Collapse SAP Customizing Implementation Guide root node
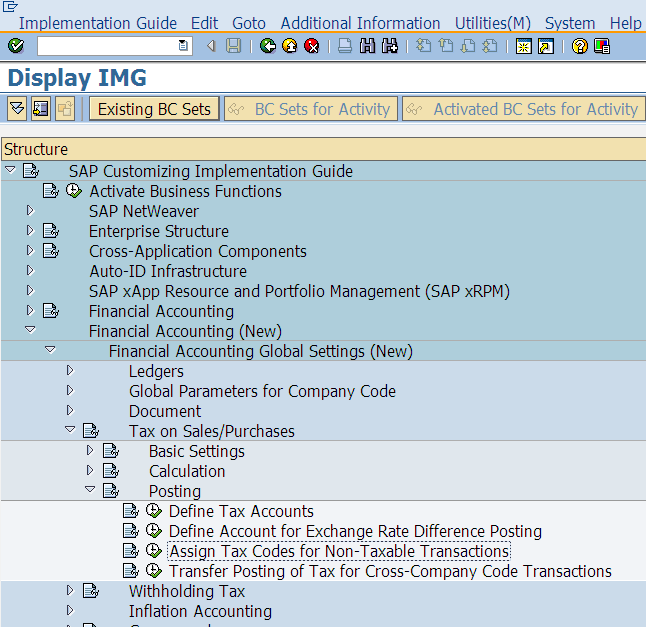 click(10, 169)
